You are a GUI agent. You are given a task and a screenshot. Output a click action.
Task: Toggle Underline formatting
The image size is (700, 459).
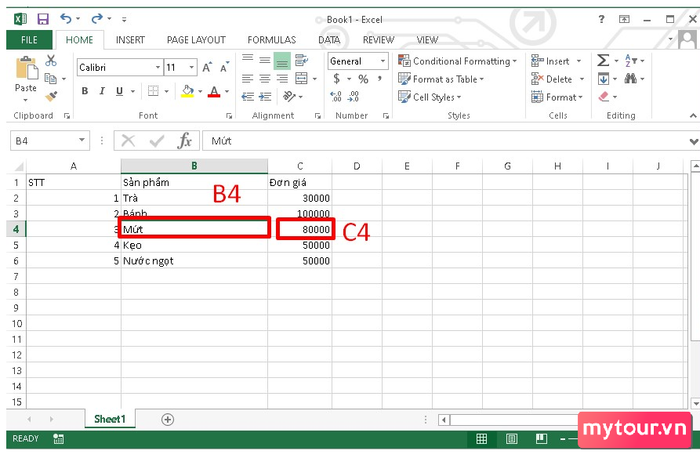[119, 91]
